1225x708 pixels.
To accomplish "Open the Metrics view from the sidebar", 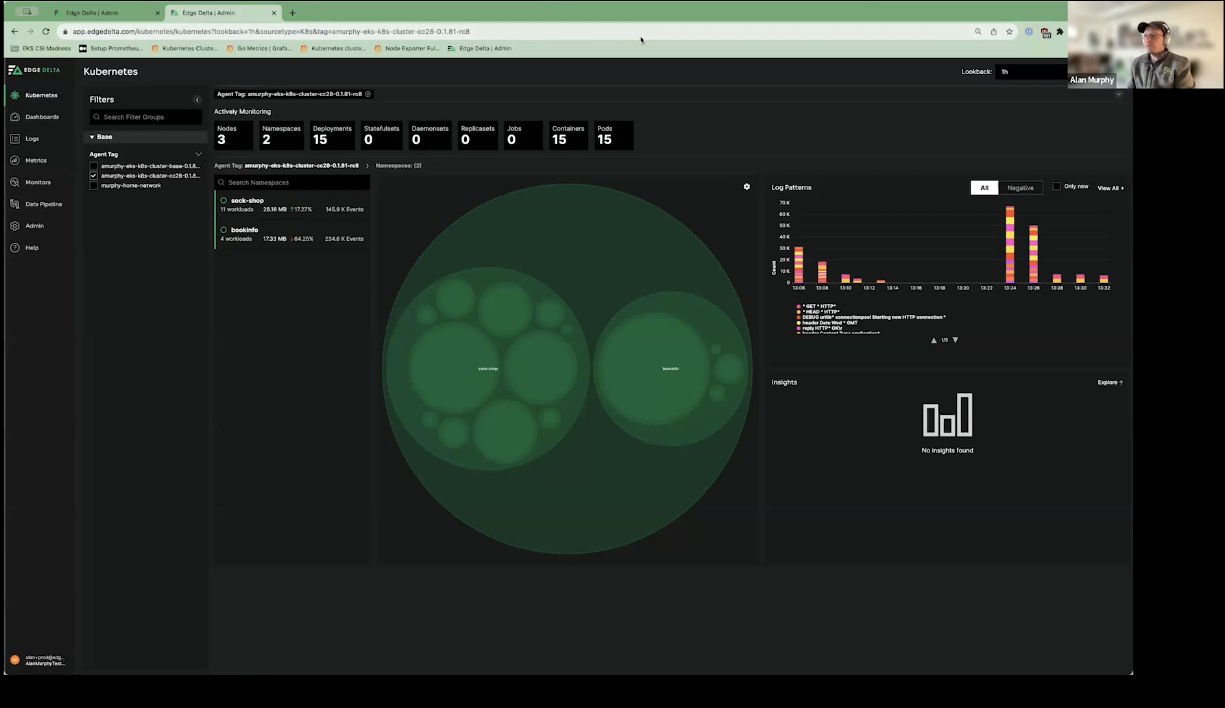I will click(x=35, y=160).
